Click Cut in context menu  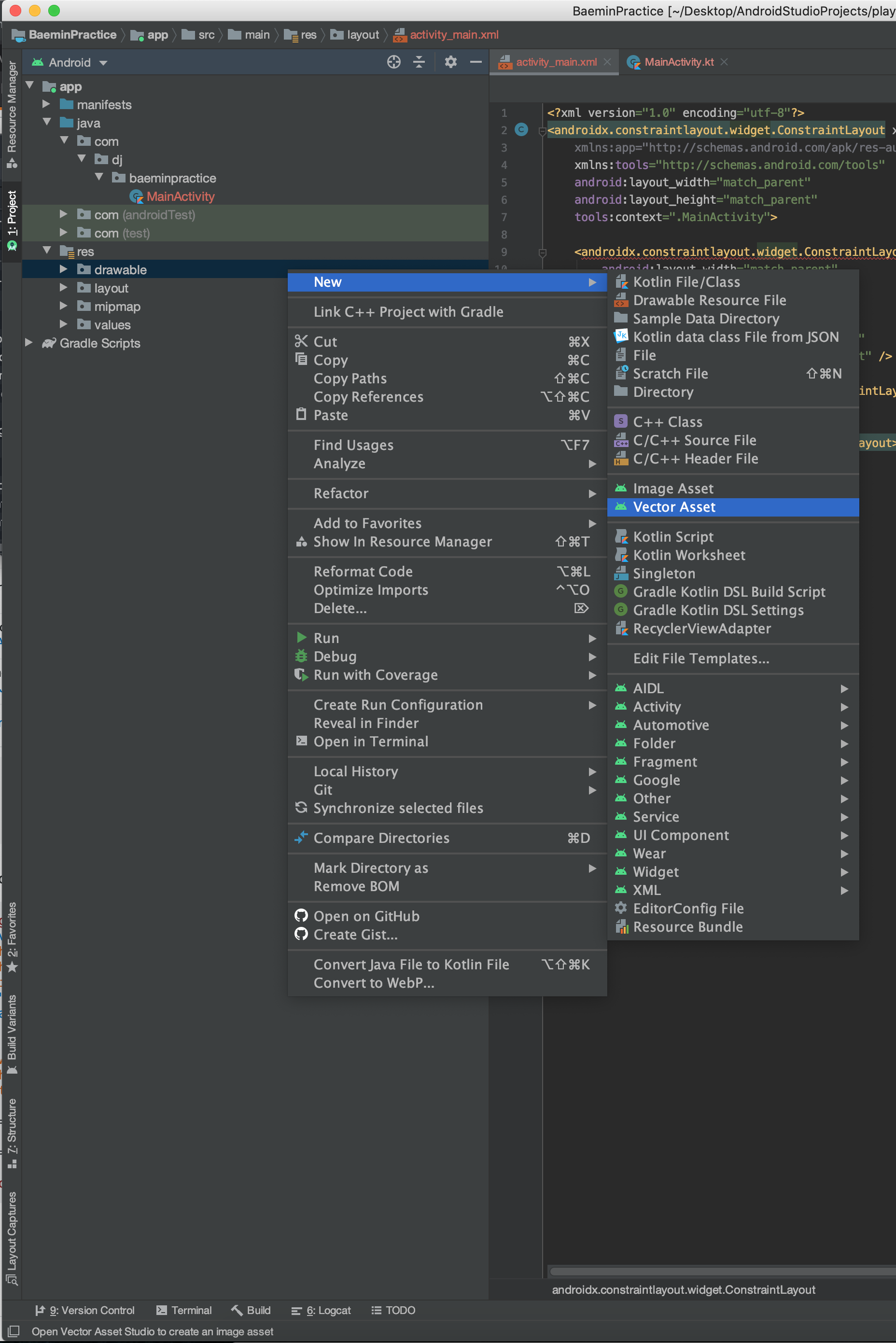click(448, 342)
